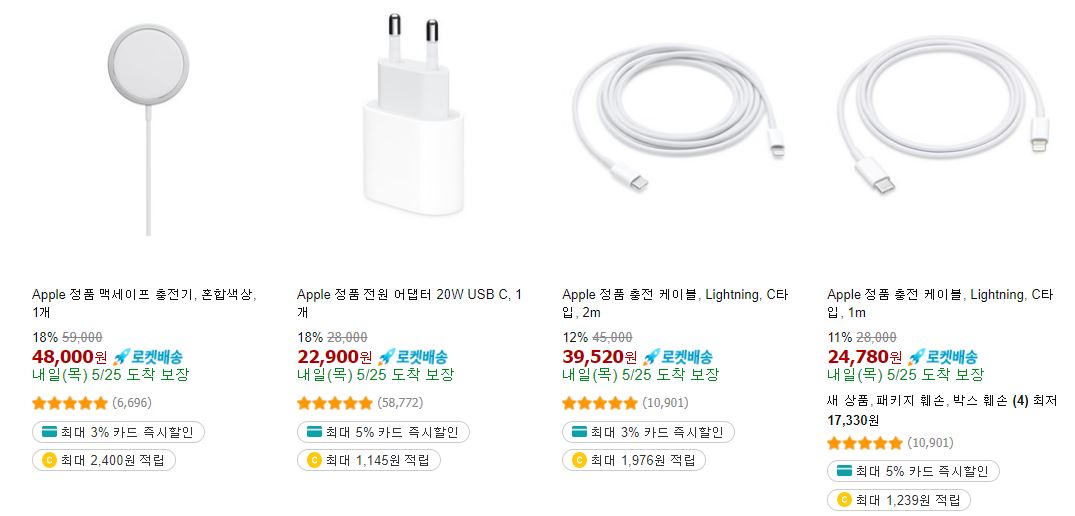Open the 20W USB C adapter image
The height and width of the screenshot is (516, 1075).
[413, 113]
